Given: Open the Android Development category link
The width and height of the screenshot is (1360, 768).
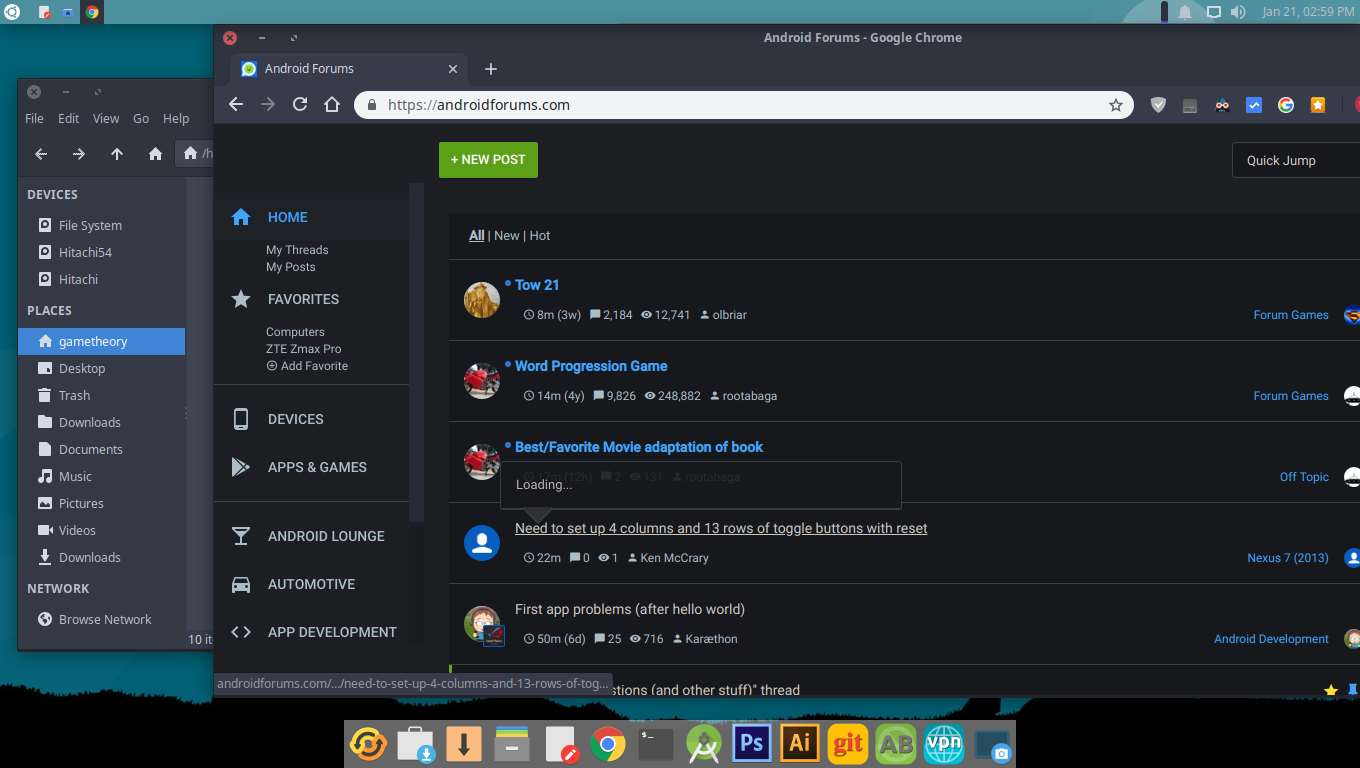Looking at the screenshot, I should (1271, 639).
